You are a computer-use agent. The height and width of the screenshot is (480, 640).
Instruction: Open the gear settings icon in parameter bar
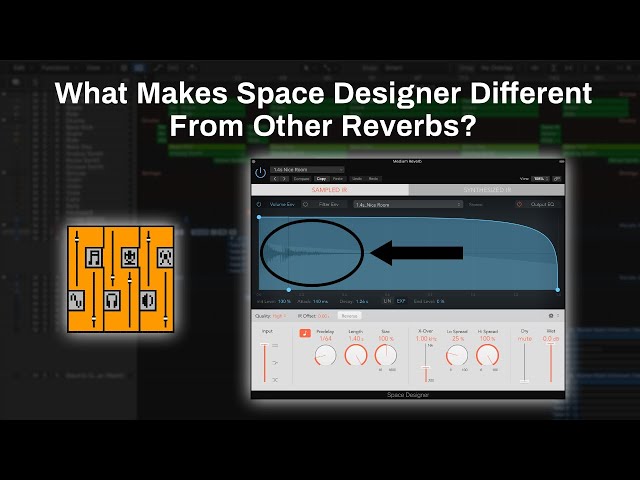[551, 316]
